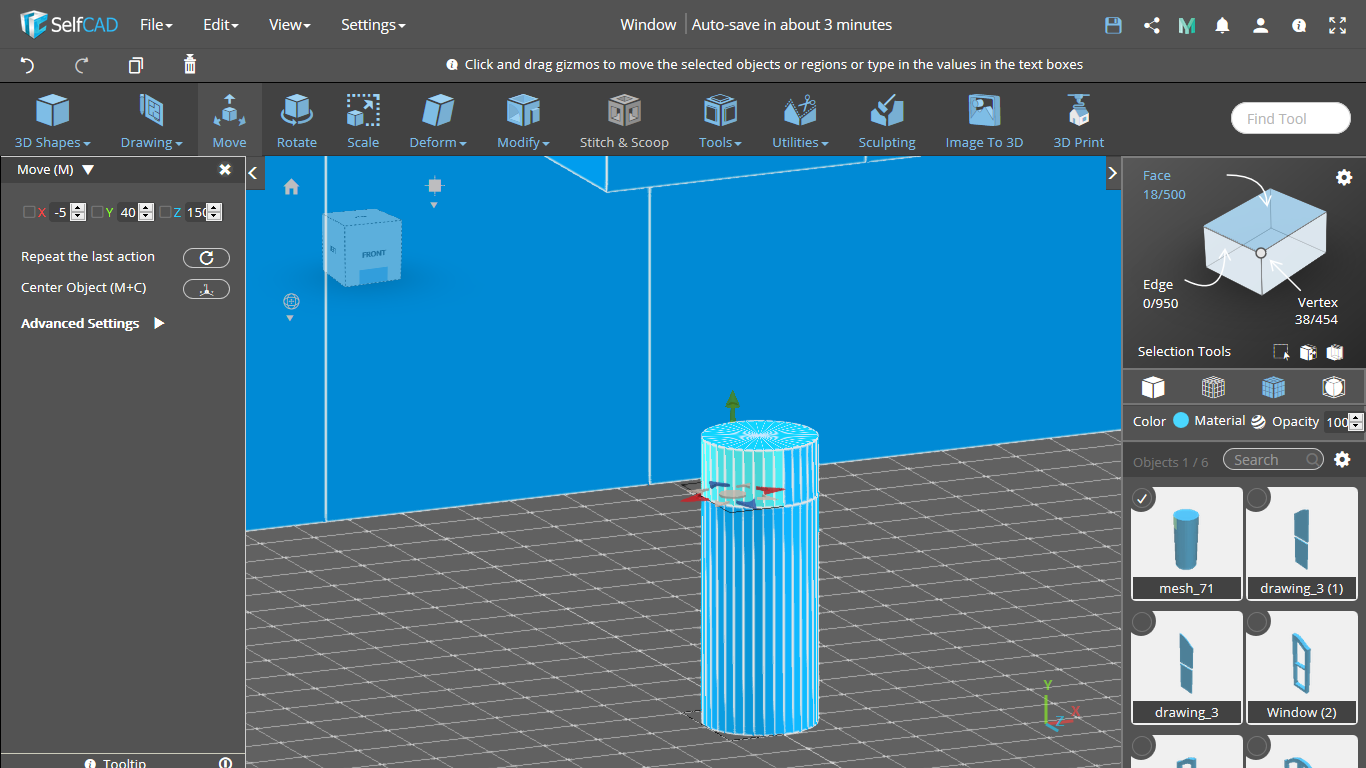1366x768 pixels.
Task: Toggle the Tooltip panel switch
Action: coord(225,763)
